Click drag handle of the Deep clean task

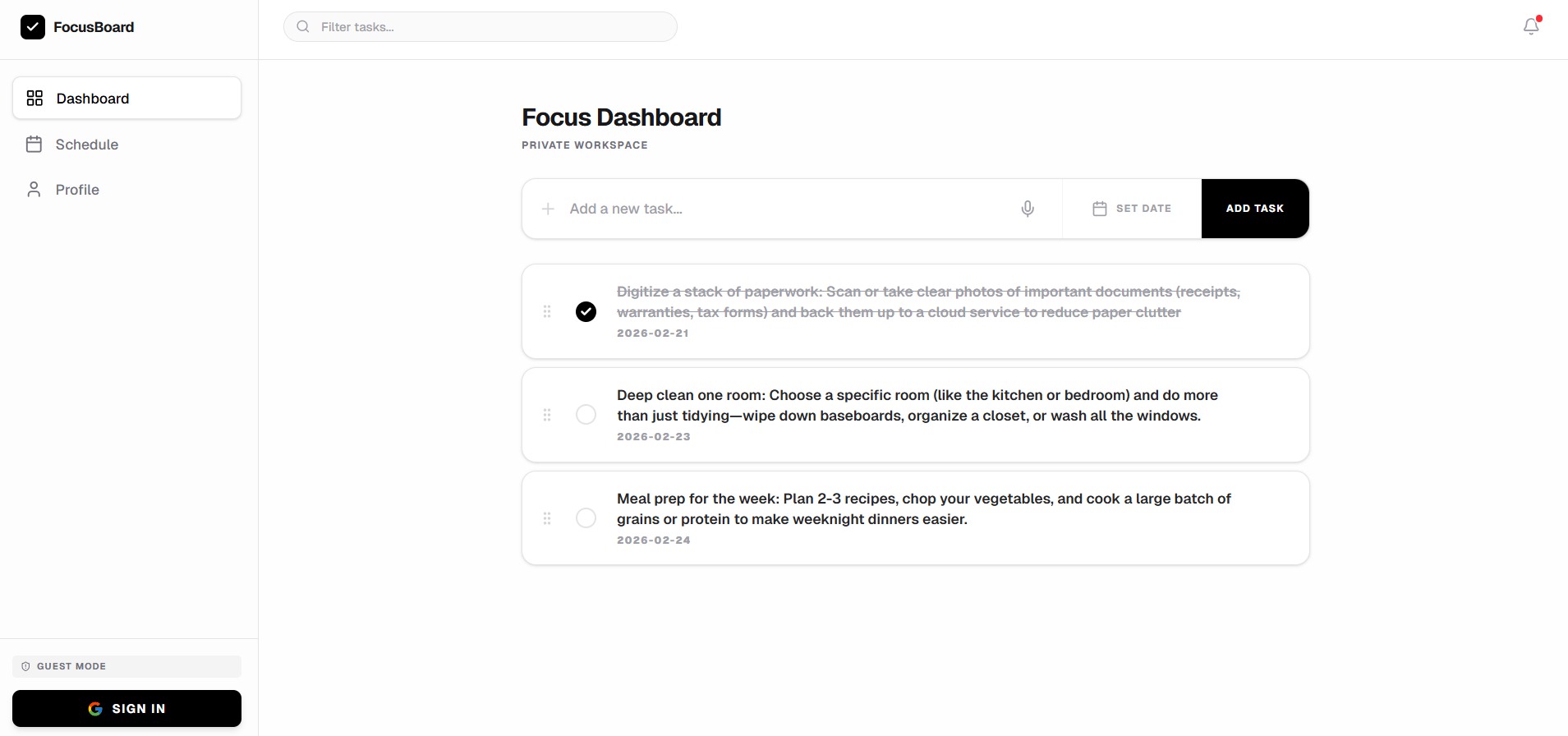547,415
